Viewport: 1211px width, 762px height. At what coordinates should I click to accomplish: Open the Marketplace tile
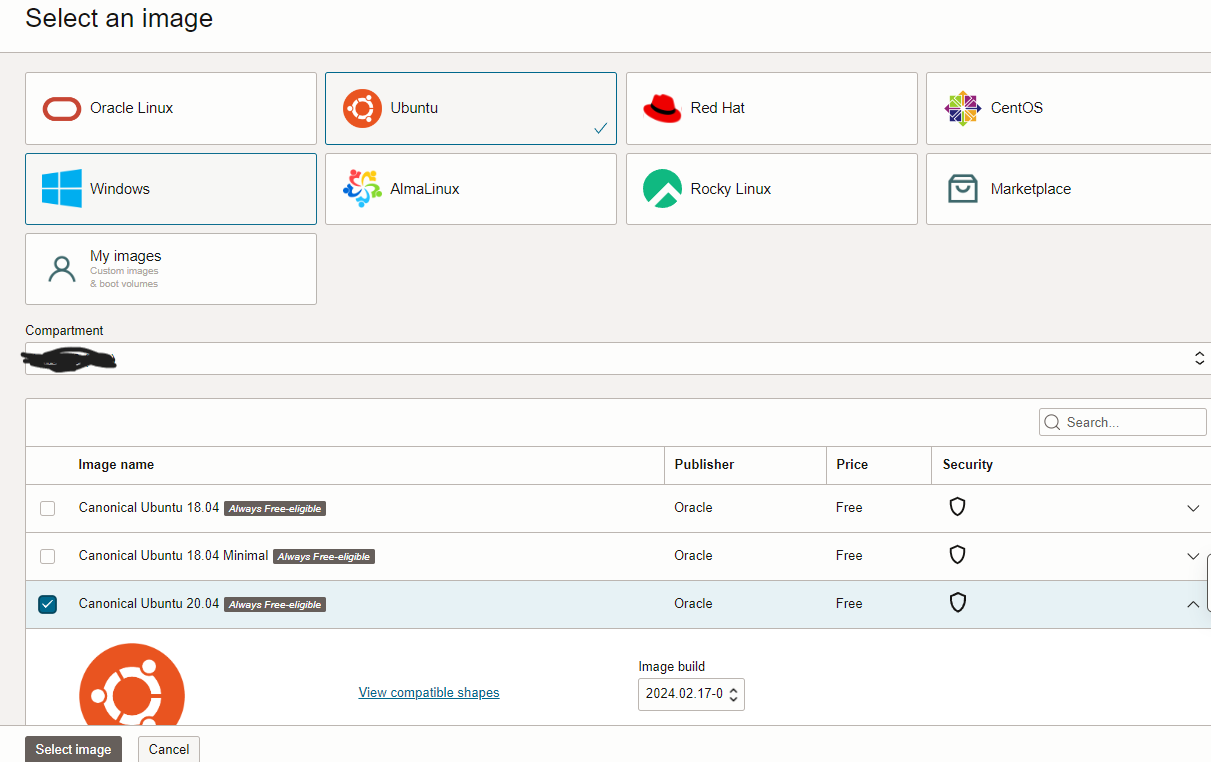1068,189
